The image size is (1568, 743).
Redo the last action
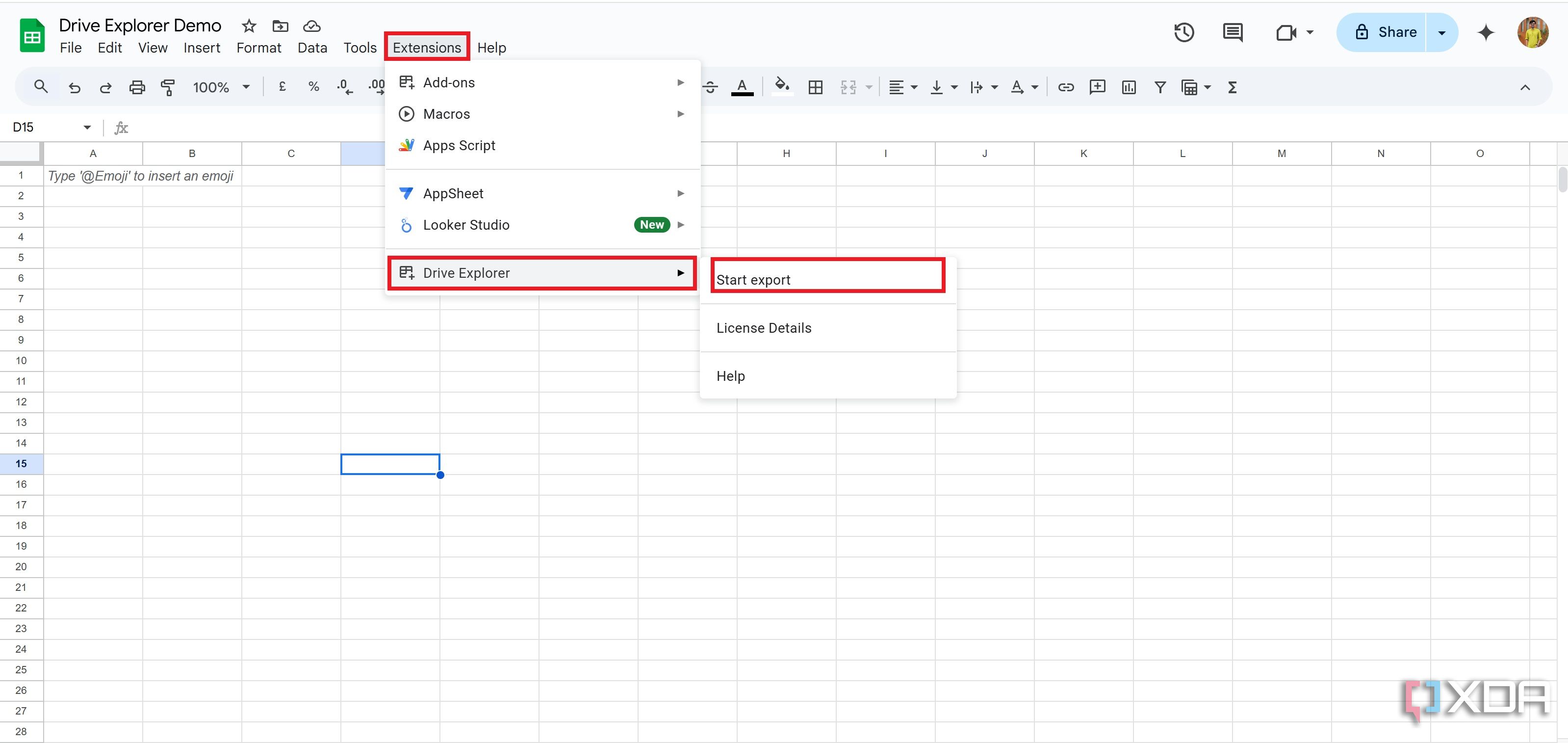[105, 88]
